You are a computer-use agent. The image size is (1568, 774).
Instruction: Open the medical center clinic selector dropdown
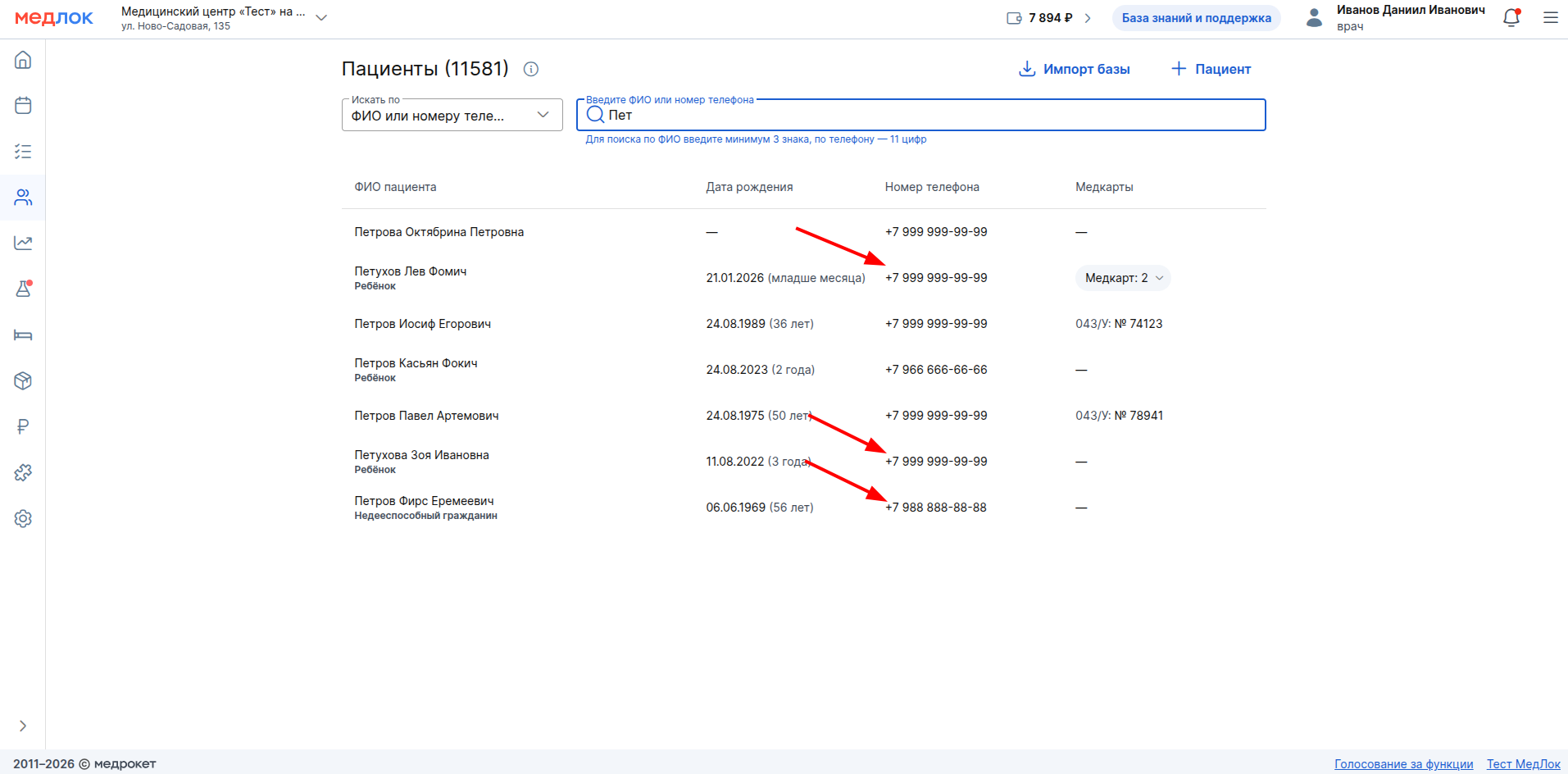[321, 18]
